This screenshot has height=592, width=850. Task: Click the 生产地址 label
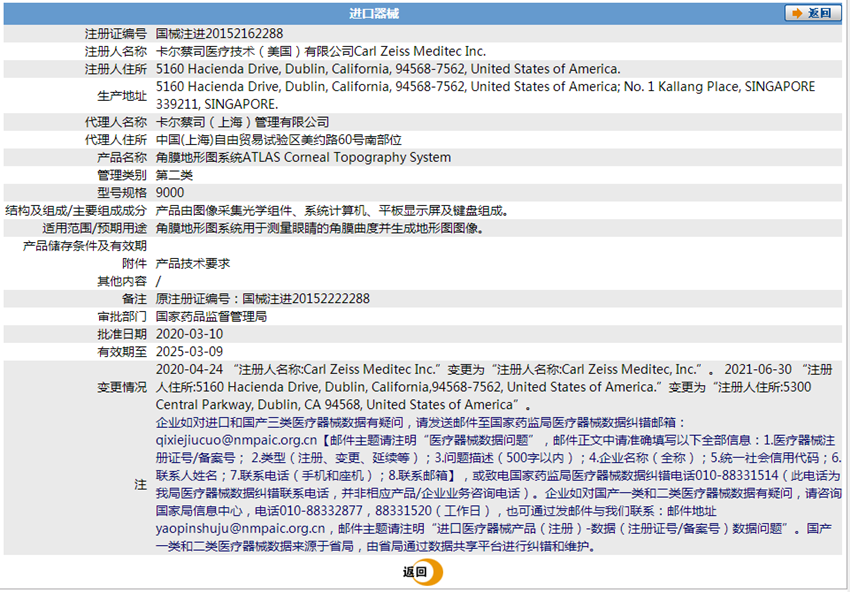pos(122,95)
